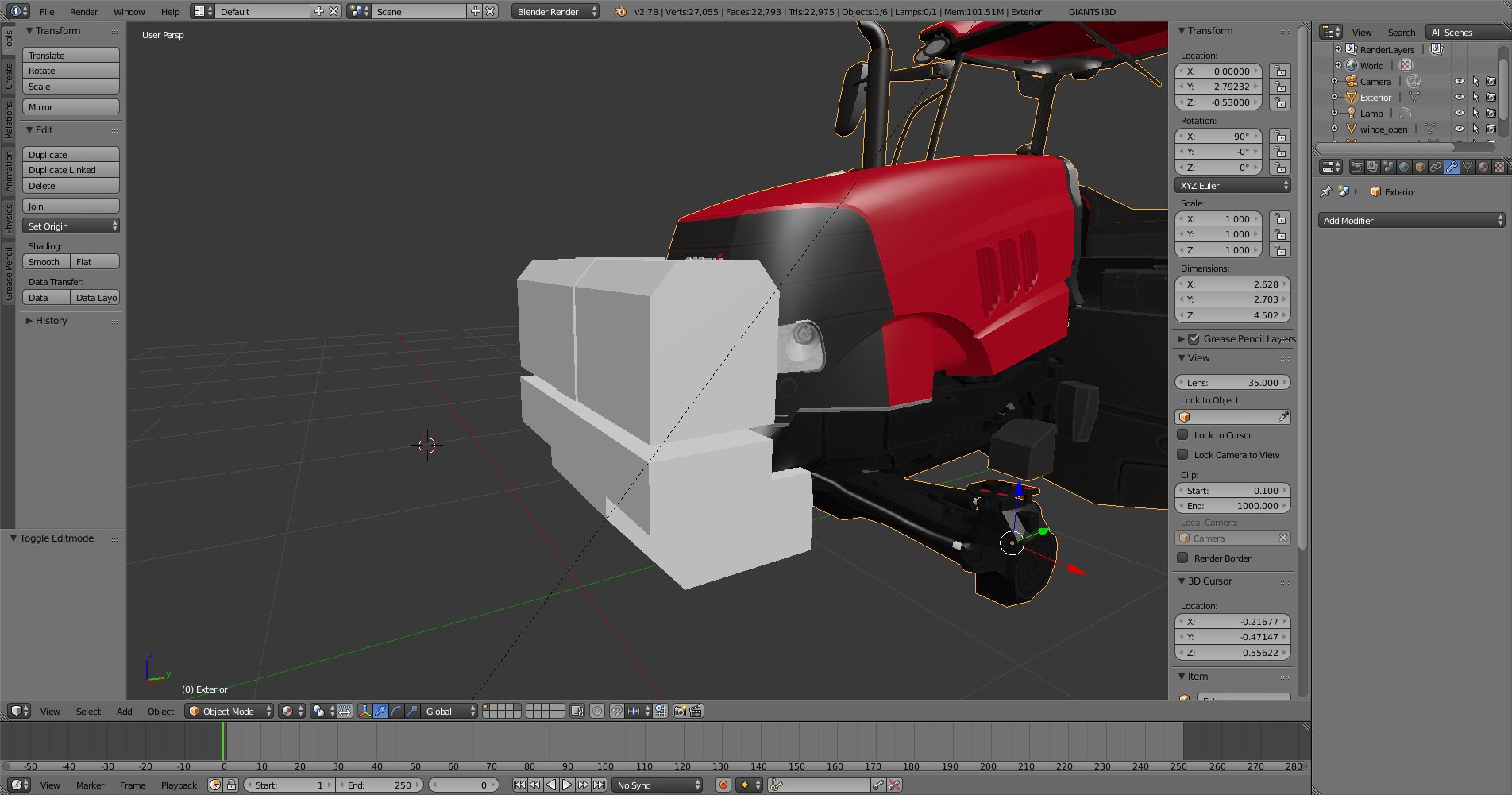1512x795 pixels.
Task: Open the Add Modifier dropdown
Action: pos(1411,221)
